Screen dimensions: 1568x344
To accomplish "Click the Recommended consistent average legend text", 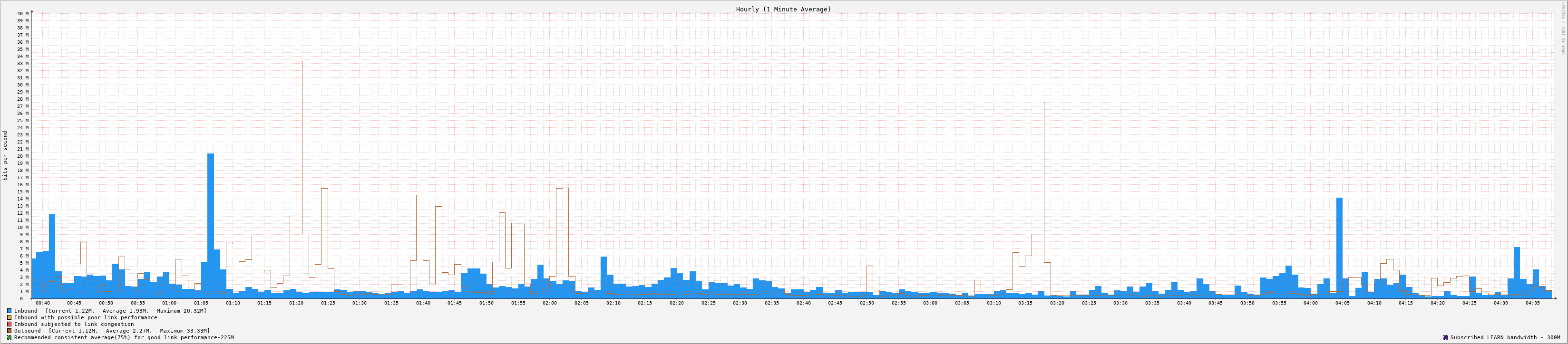I will [x=124, y=337].
